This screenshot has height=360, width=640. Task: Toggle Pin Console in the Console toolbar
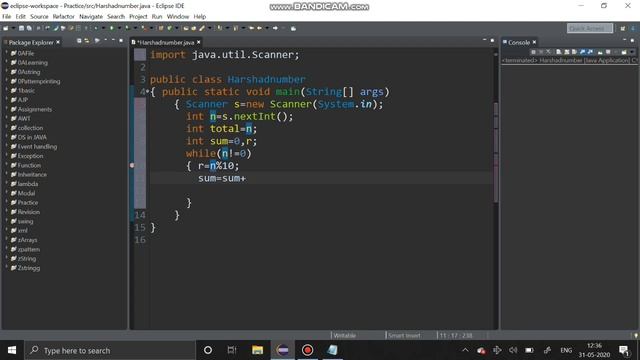[600, 52]
